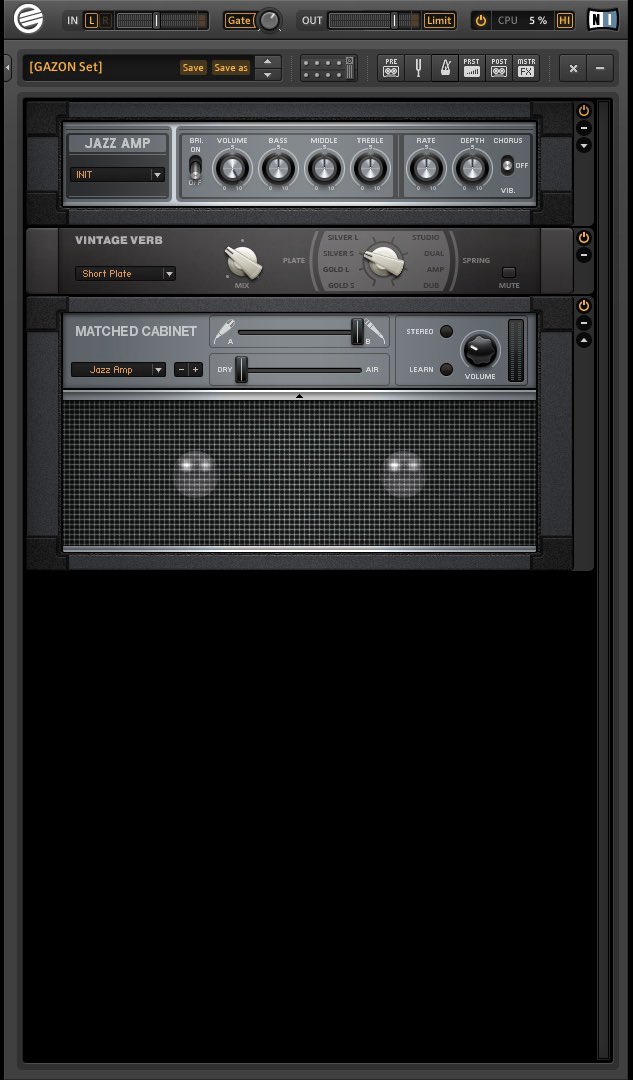Click the Vintage Verb reverb type selector knob
The width and height of the screenshot is (633, 1080).
[384, 260]
